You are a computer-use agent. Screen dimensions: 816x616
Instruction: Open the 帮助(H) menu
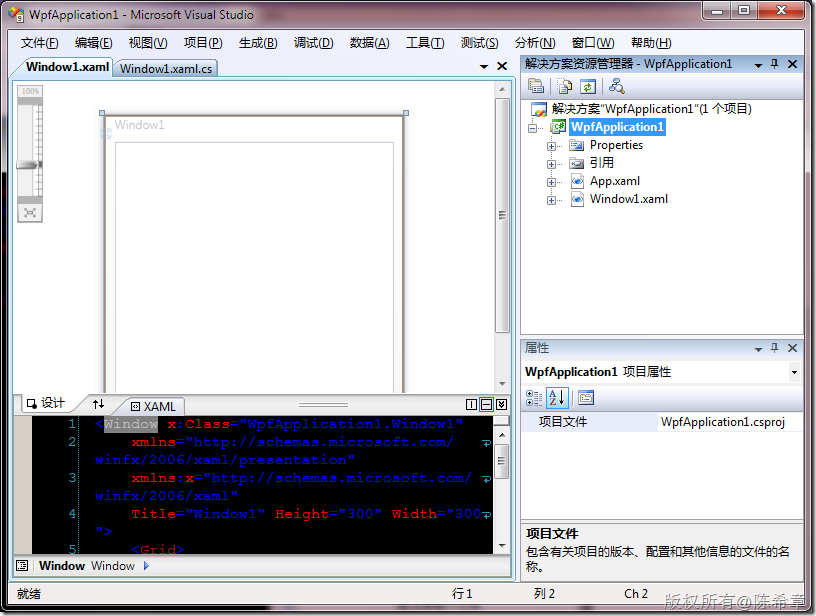tap(651, 43)
